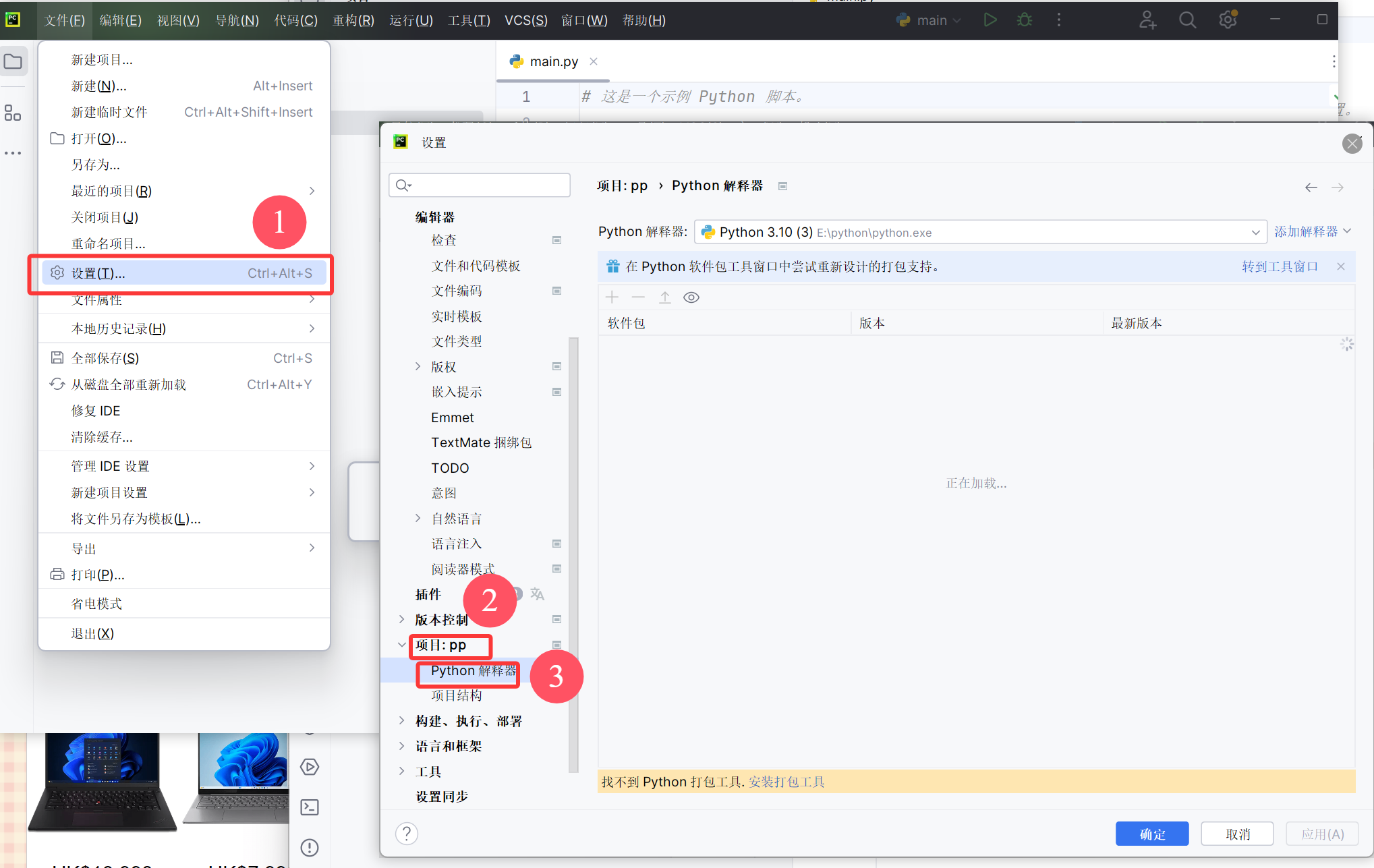Open editor tab options vertical dots
The width and height of the screenshot is (1374, 868).
tap(1334, 61)
